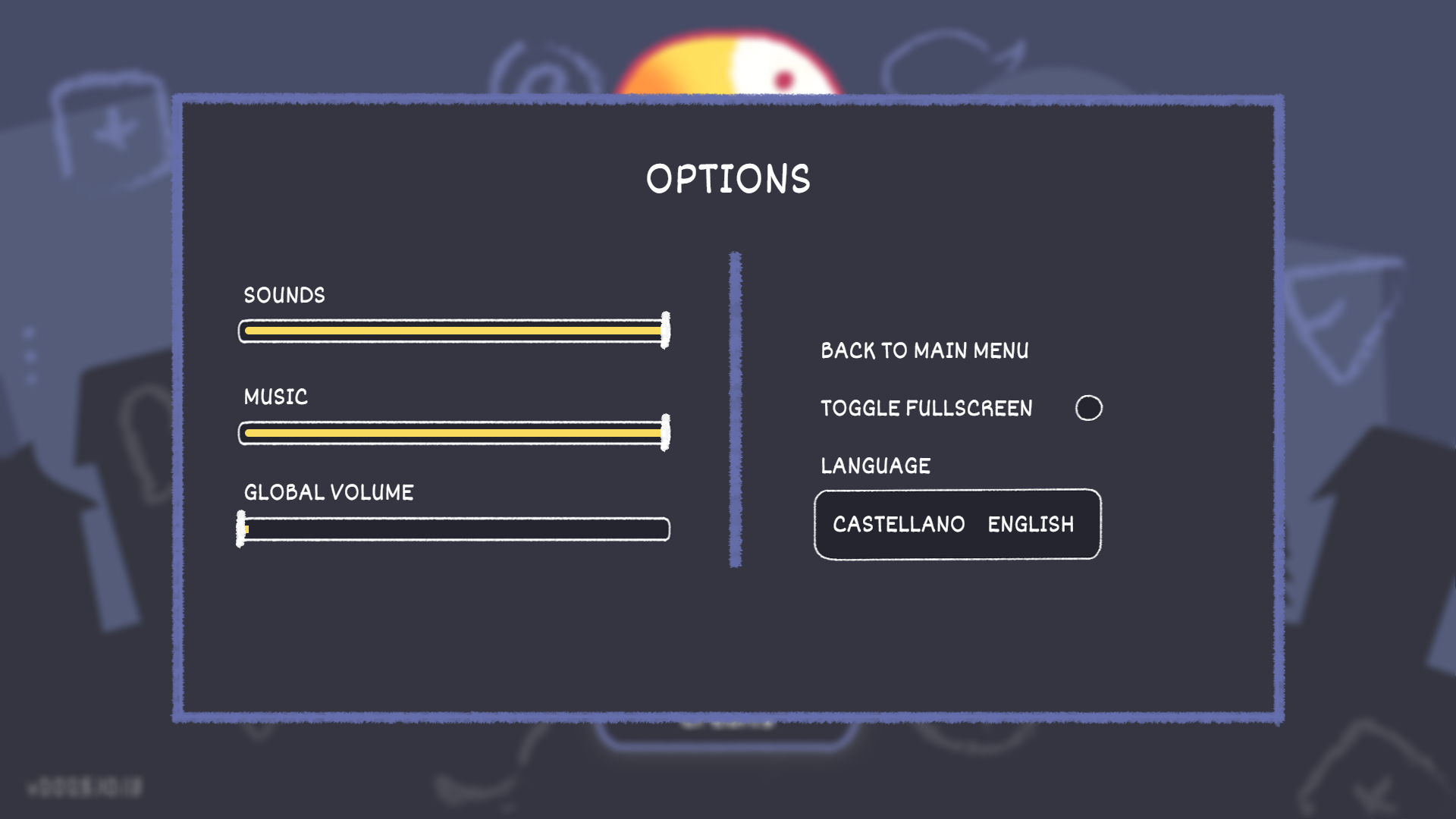This screenshot has width=1456, height=819.
Task: Click the OPTIONS title
Action: 727,179
